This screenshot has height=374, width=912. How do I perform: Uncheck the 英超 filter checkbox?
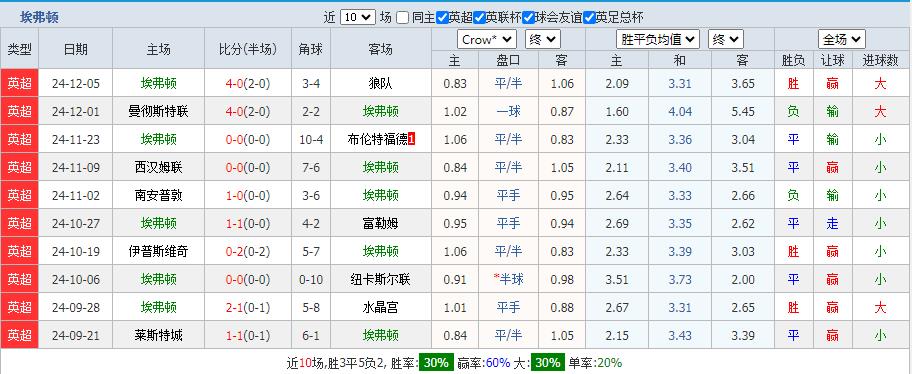coord(442,17)
